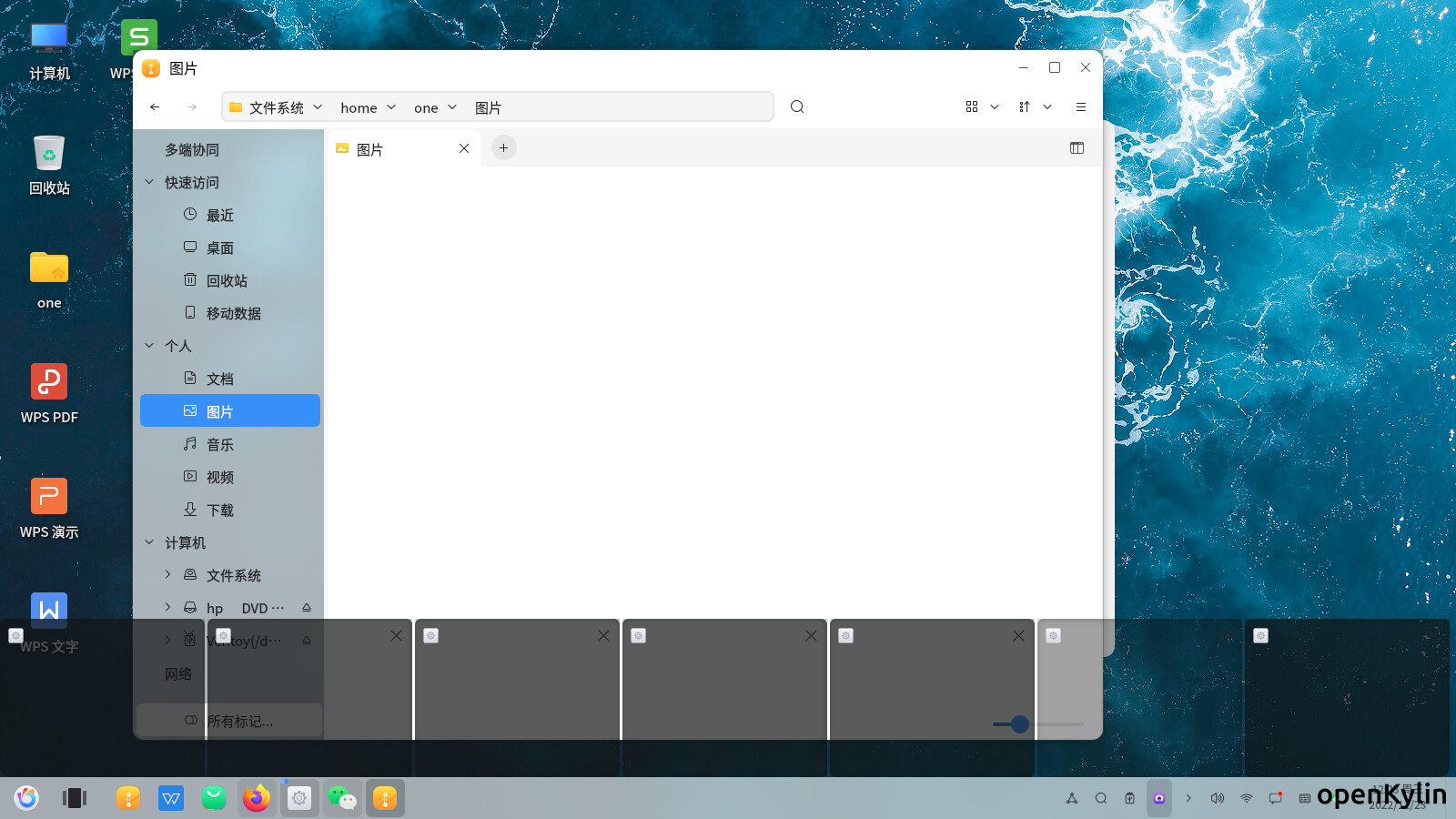Open dropdown next to home in path
Image resolution: width=1456 pixels, height=819 pixels.
pyautogui.click(x=391, y=107)
